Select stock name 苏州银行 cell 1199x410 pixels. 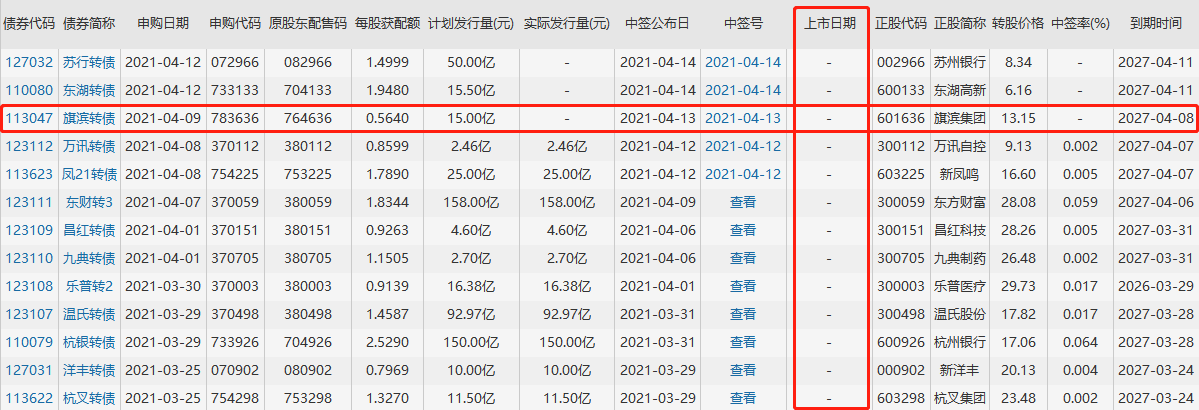pos(960,63)
